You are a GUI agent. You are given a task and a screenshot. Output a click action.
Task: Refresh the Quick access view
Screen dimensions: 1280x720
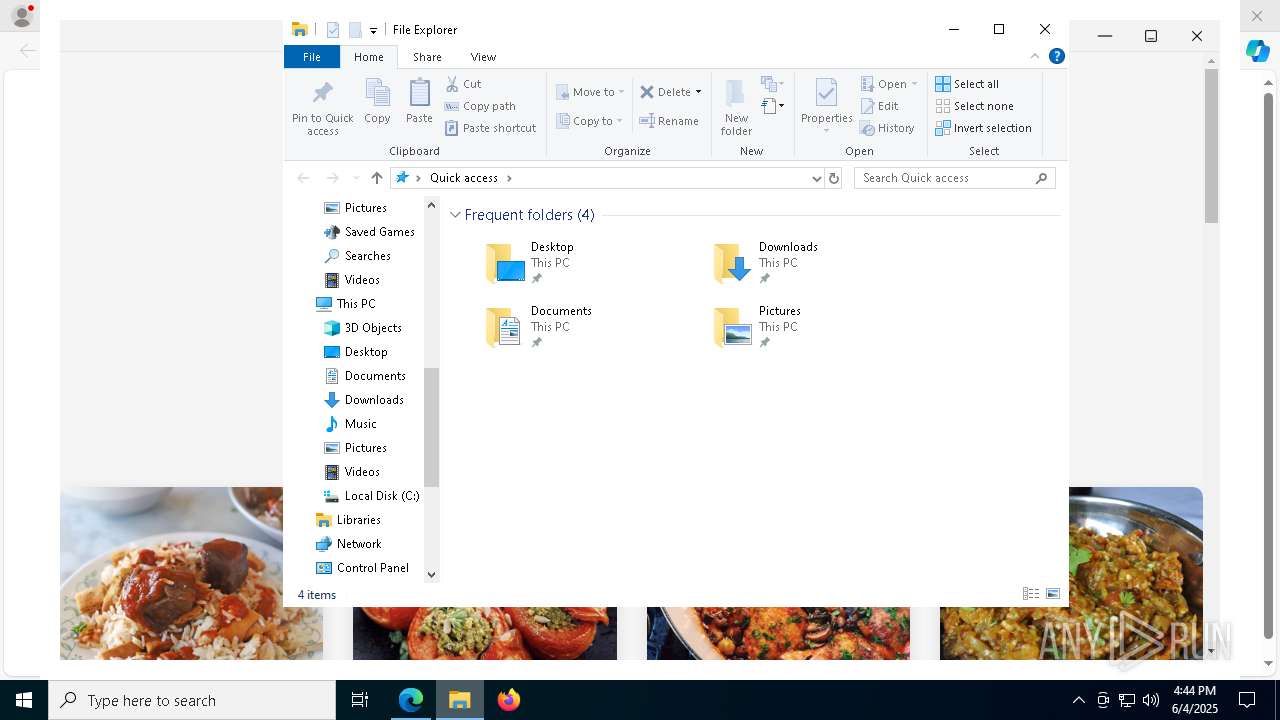pyautogui.click(x=834, y=178)
